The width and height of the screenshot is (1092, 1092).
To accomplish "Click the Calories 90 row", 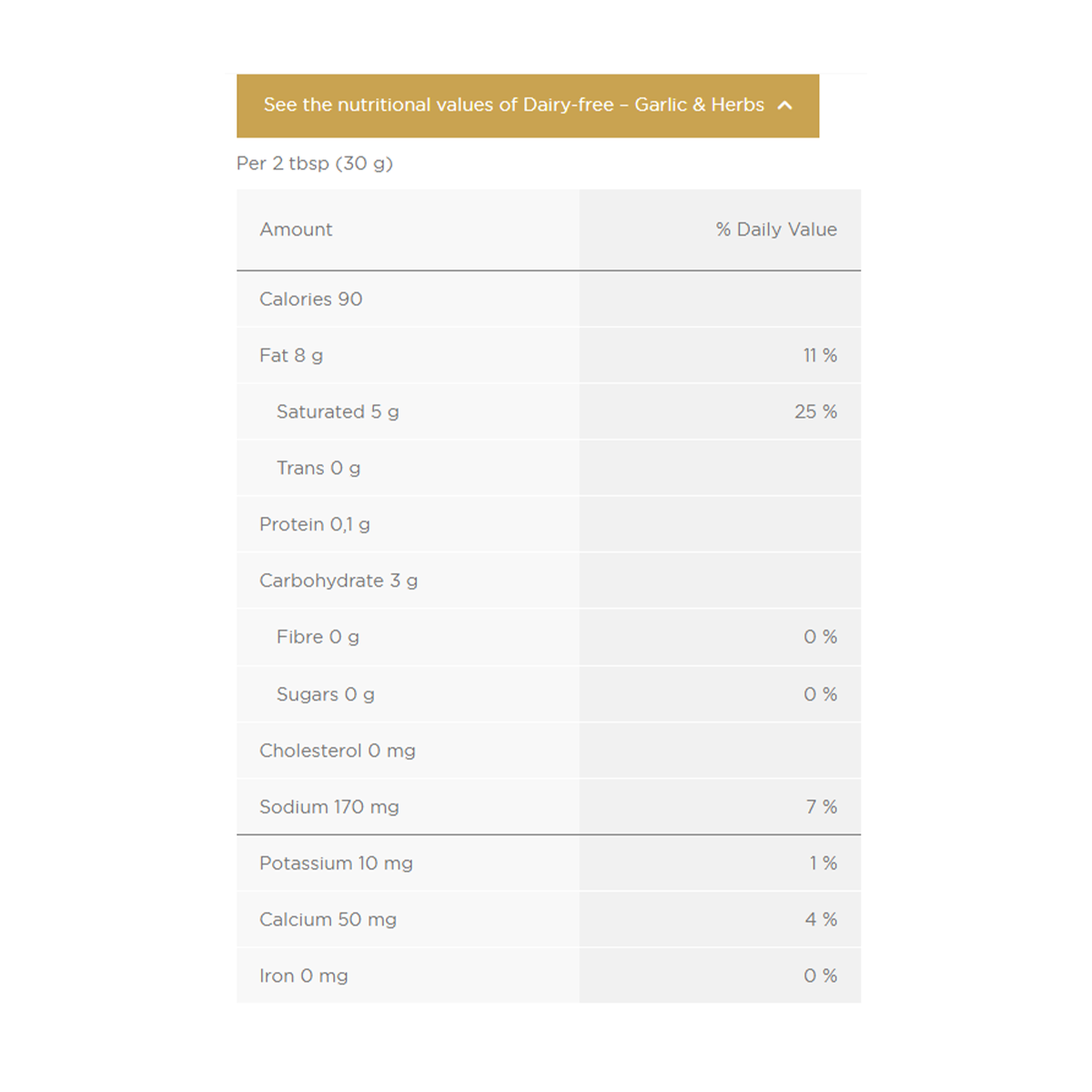I will pyautogui.click(x=310, y=299).
